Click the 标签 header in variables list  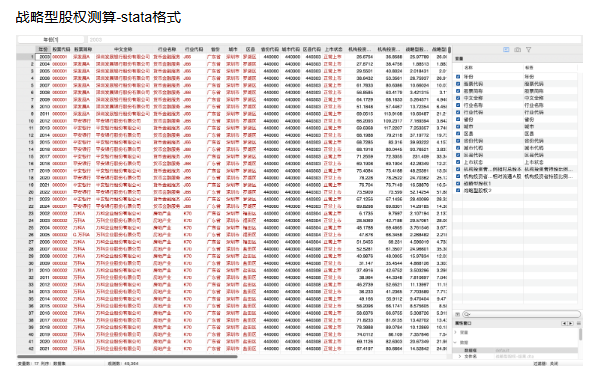point(529,68)
